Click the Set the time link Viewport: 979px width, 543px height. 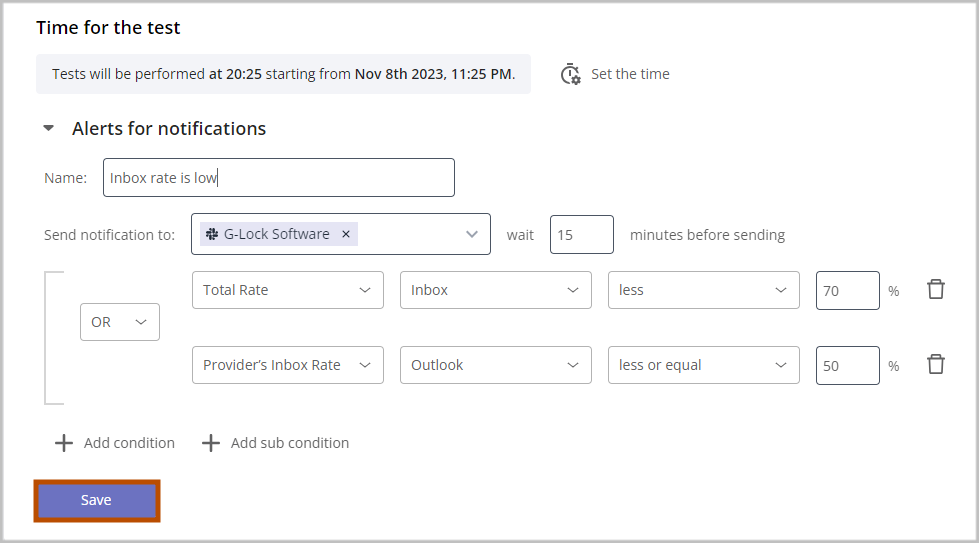tap(630, 74)
